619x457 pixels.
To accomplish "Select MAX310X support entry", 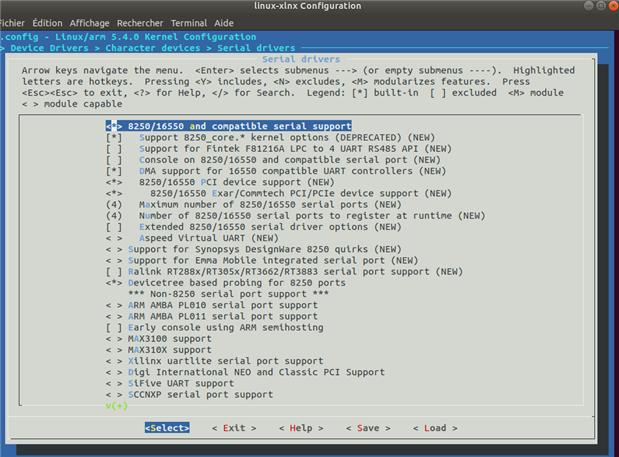I will pyautogui.click(x=159, y=350).
